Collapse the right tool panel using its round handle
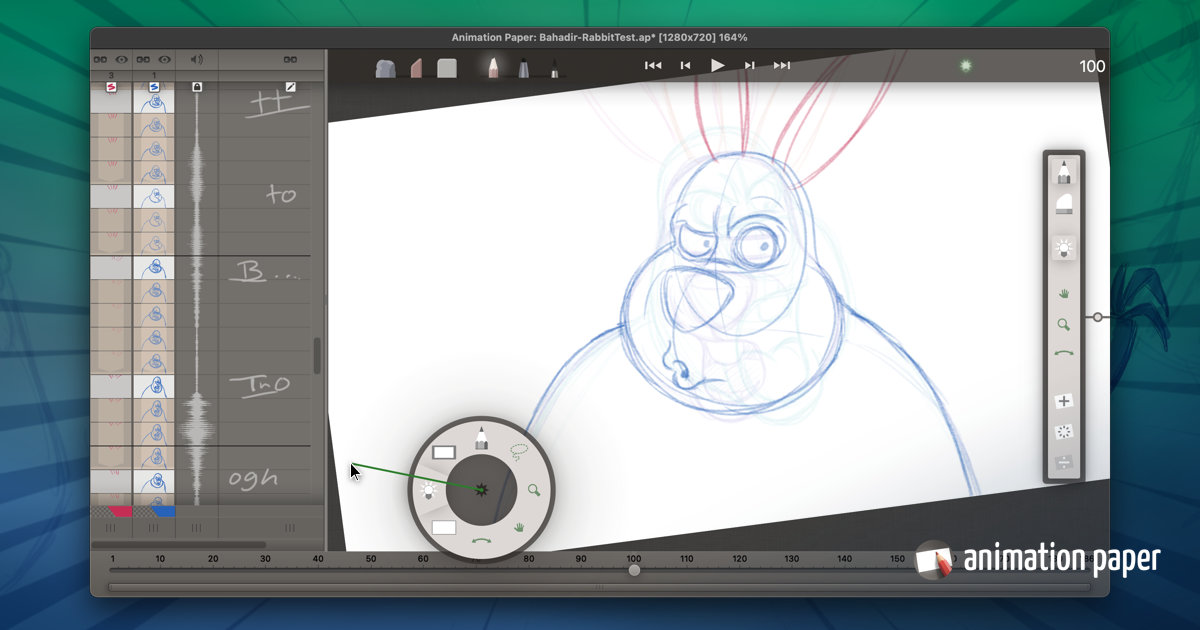The width and height of the screenshot is (1200, 630). click(1097, 316)
